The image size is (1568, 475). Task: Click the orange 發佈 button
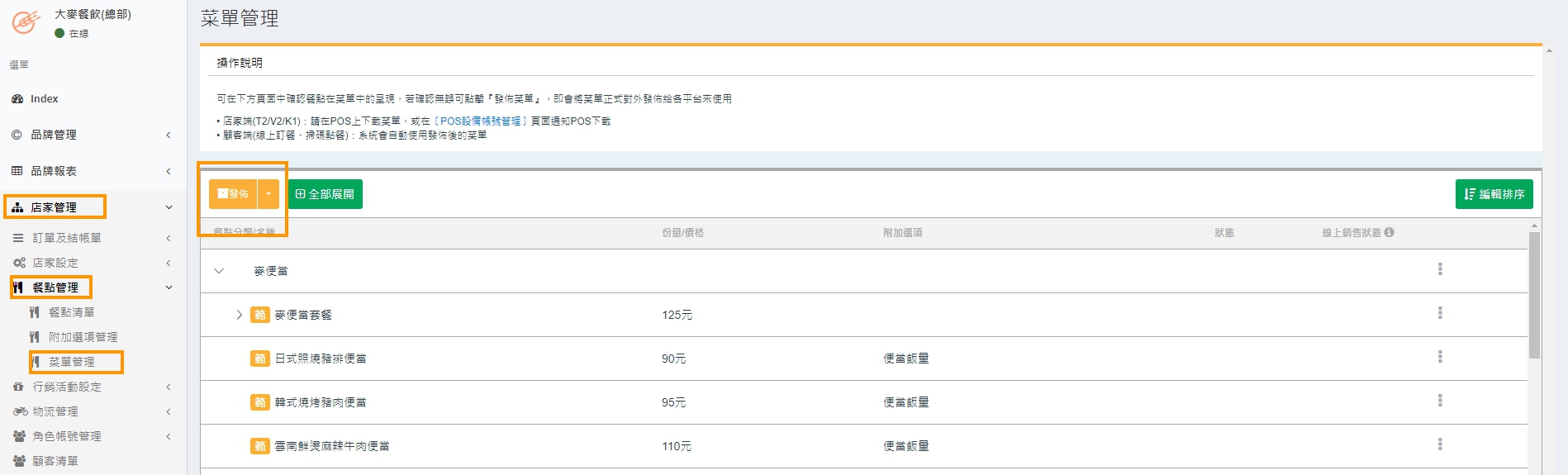click(x=233, y=194)
